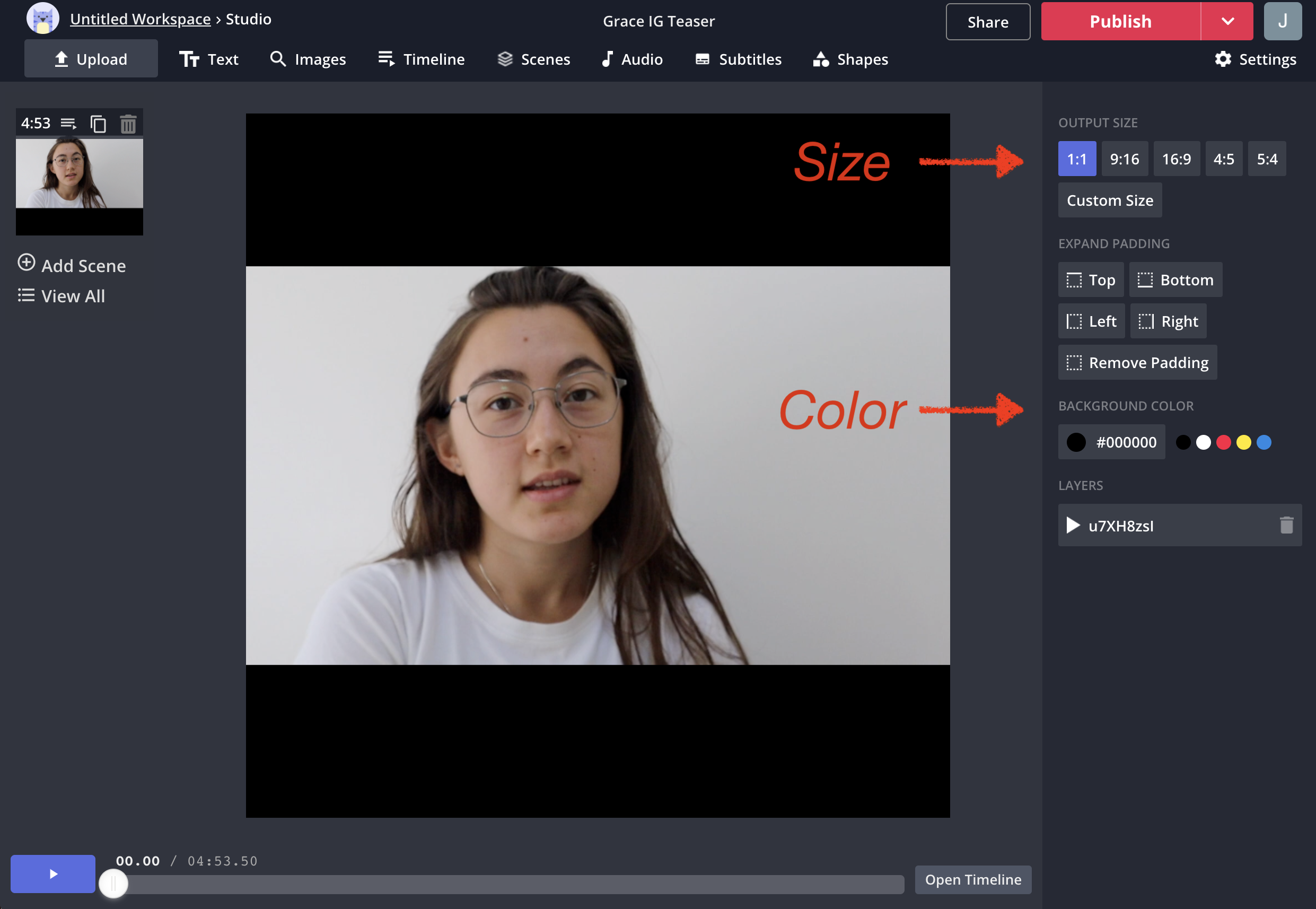Open user account avatar J
The image size is (1316, 909).
[x=1282, y=21]
